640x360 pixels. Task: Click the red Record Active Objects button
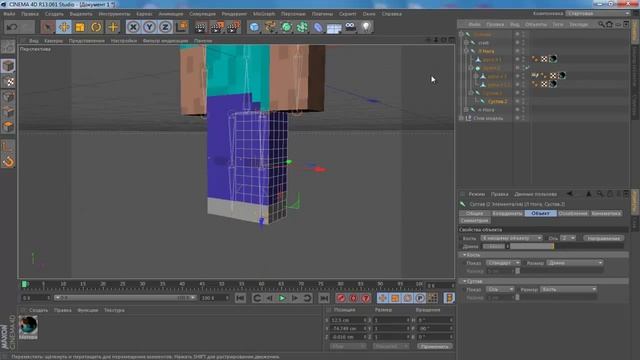click(x=341, y=298)
